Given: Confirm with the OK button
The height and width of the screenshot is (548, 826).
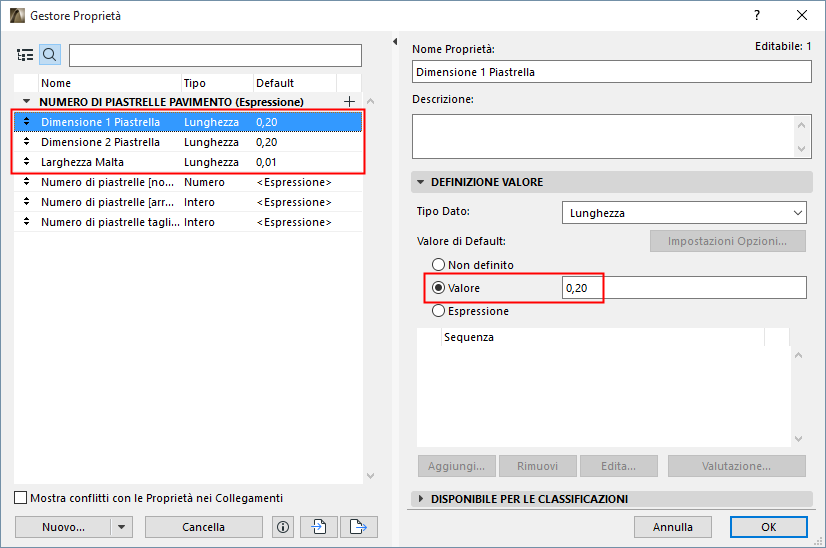Looking at the screenshot, I should (769, 527).
